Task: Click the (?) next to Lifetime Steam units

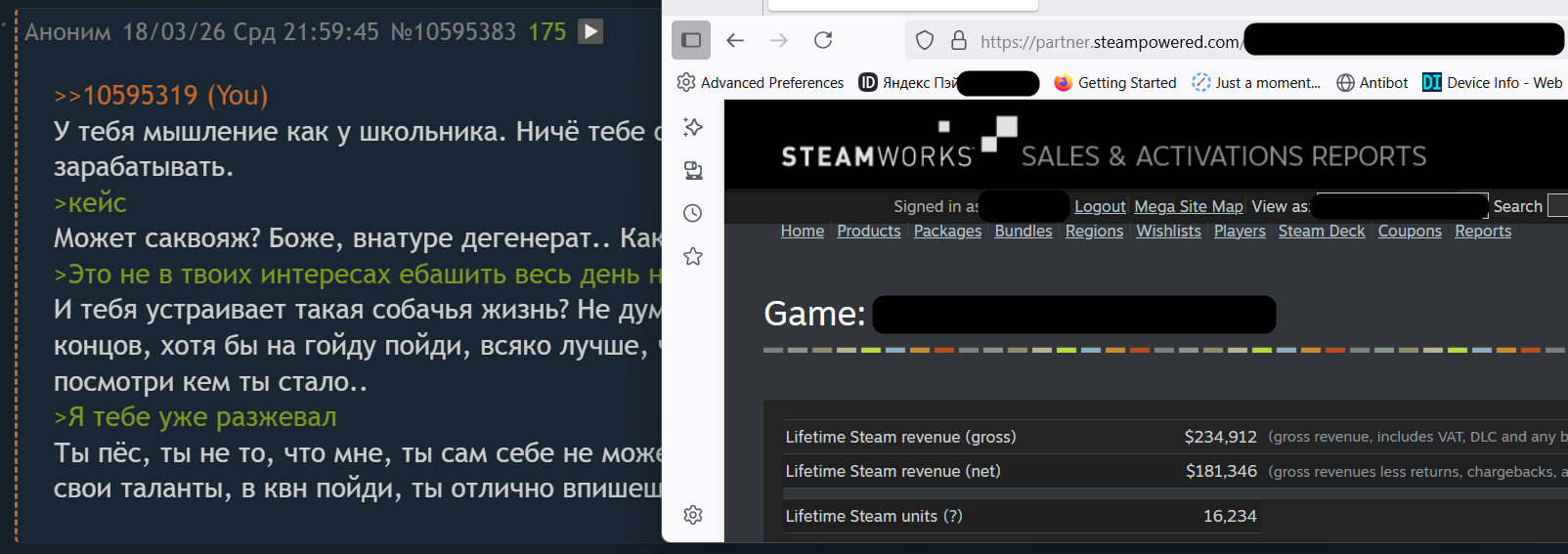Action: coord(952,516)
